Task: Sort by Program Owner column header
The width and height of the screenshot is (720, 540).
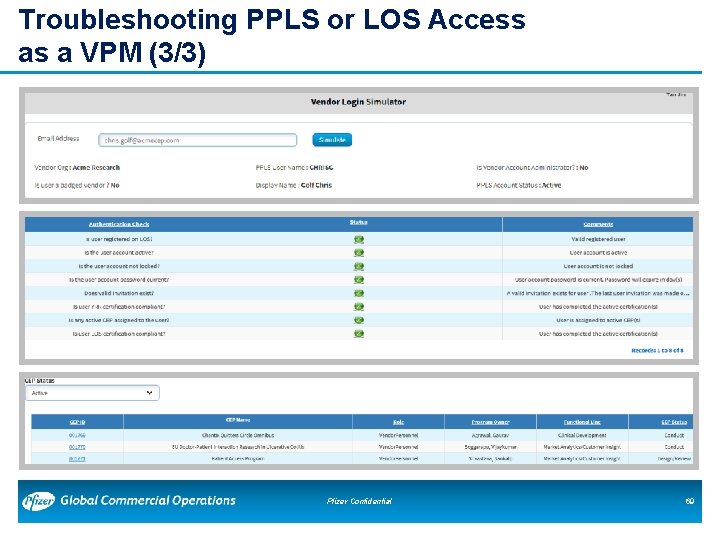Action: coord(490,422)
